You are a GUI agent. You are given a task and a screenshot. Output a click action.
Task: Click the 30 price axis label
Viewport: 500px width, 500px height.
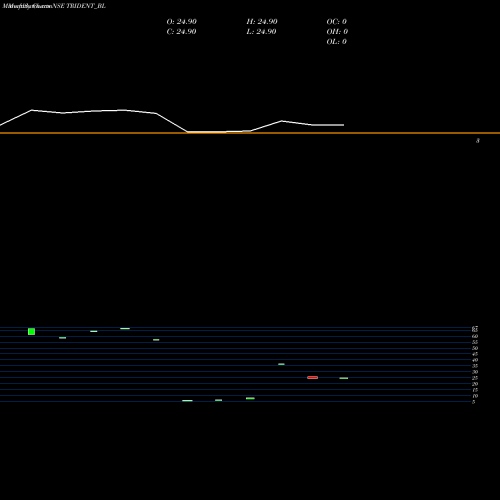pyautogui.click(x=475, y=372)
